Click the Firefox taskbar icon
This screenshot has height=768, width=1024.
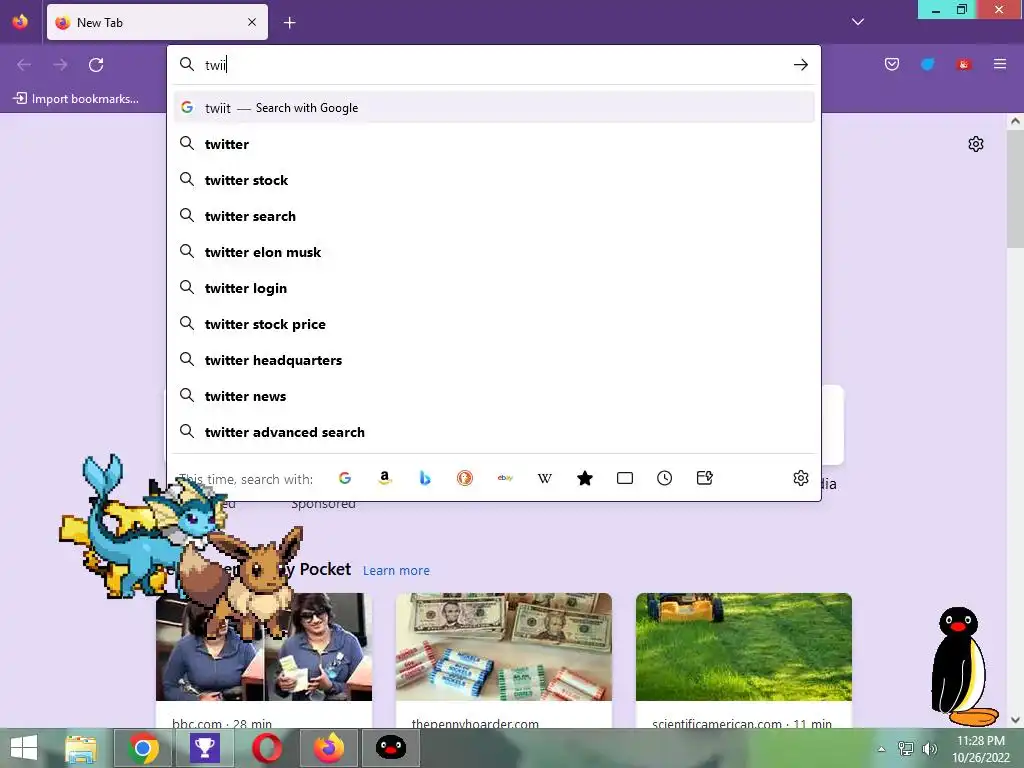coord(328,748)
